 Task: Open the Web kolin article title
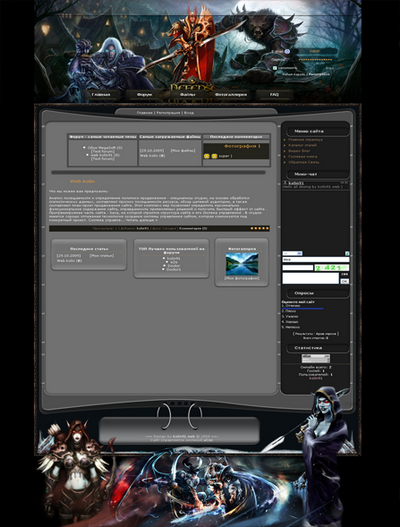coord(82,181)
